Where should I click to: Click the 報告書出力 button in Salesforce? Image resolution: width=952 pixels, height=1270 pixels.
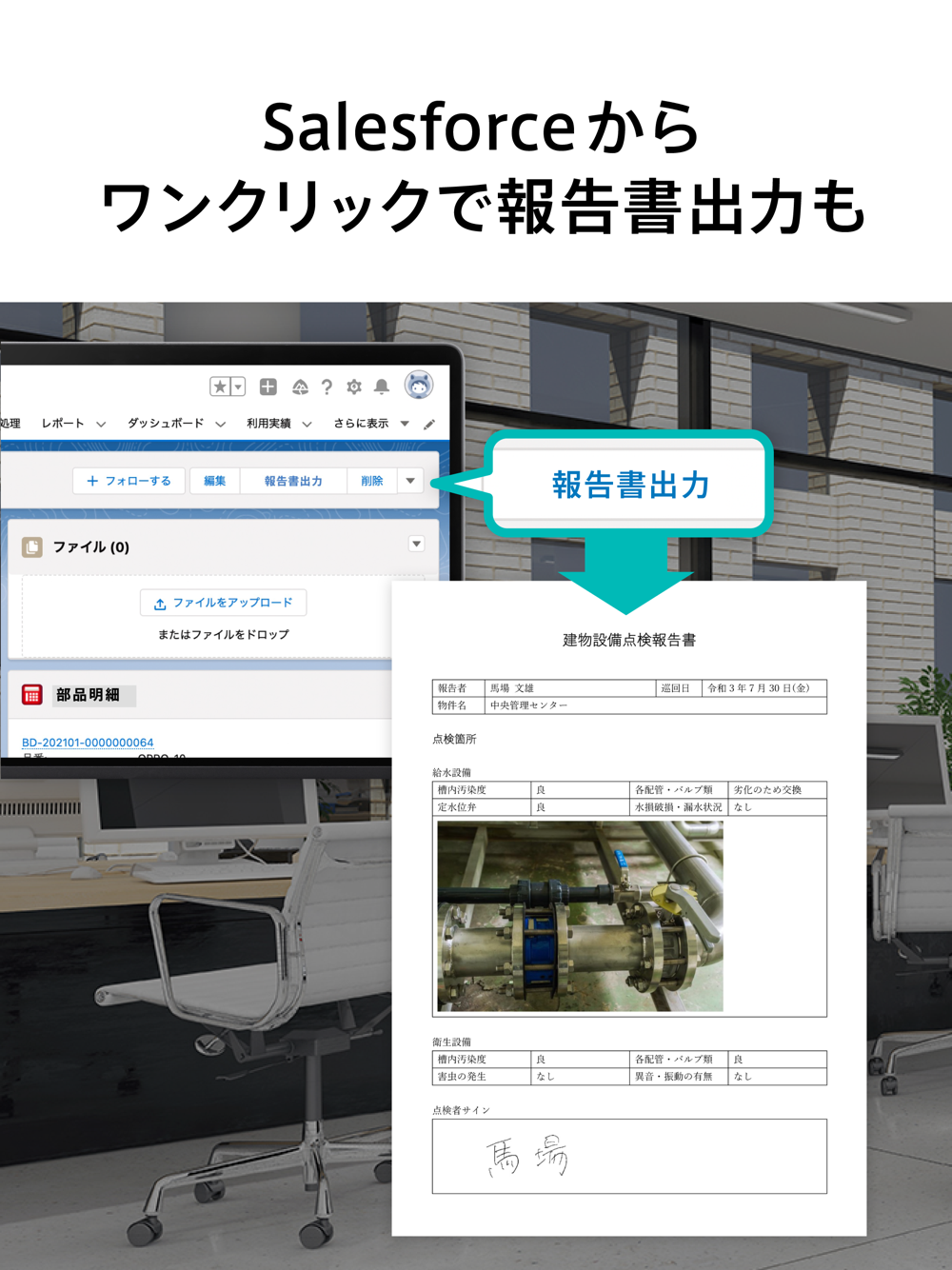click(293, 481)
